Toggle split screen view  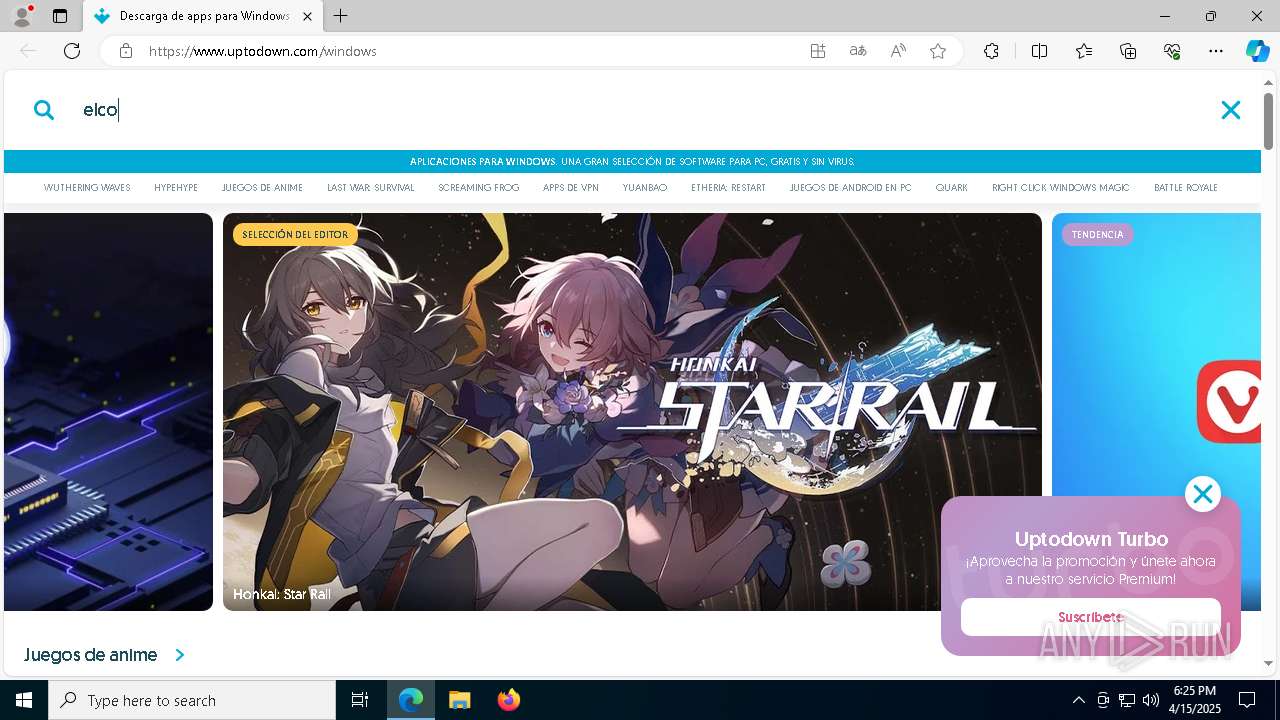click(1039, 51)
